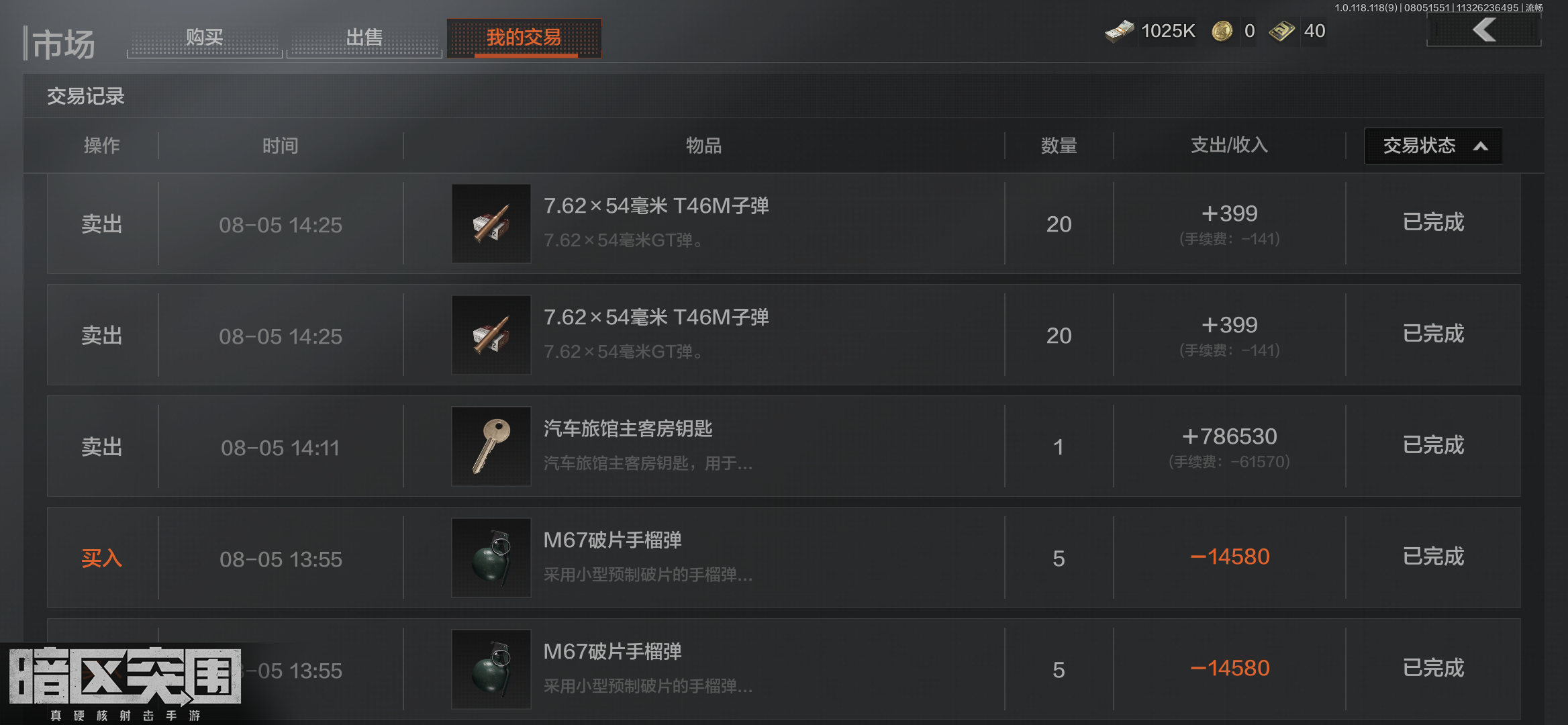
Task: Select bottom row M67 grenade icon
Action: [491, 669]
